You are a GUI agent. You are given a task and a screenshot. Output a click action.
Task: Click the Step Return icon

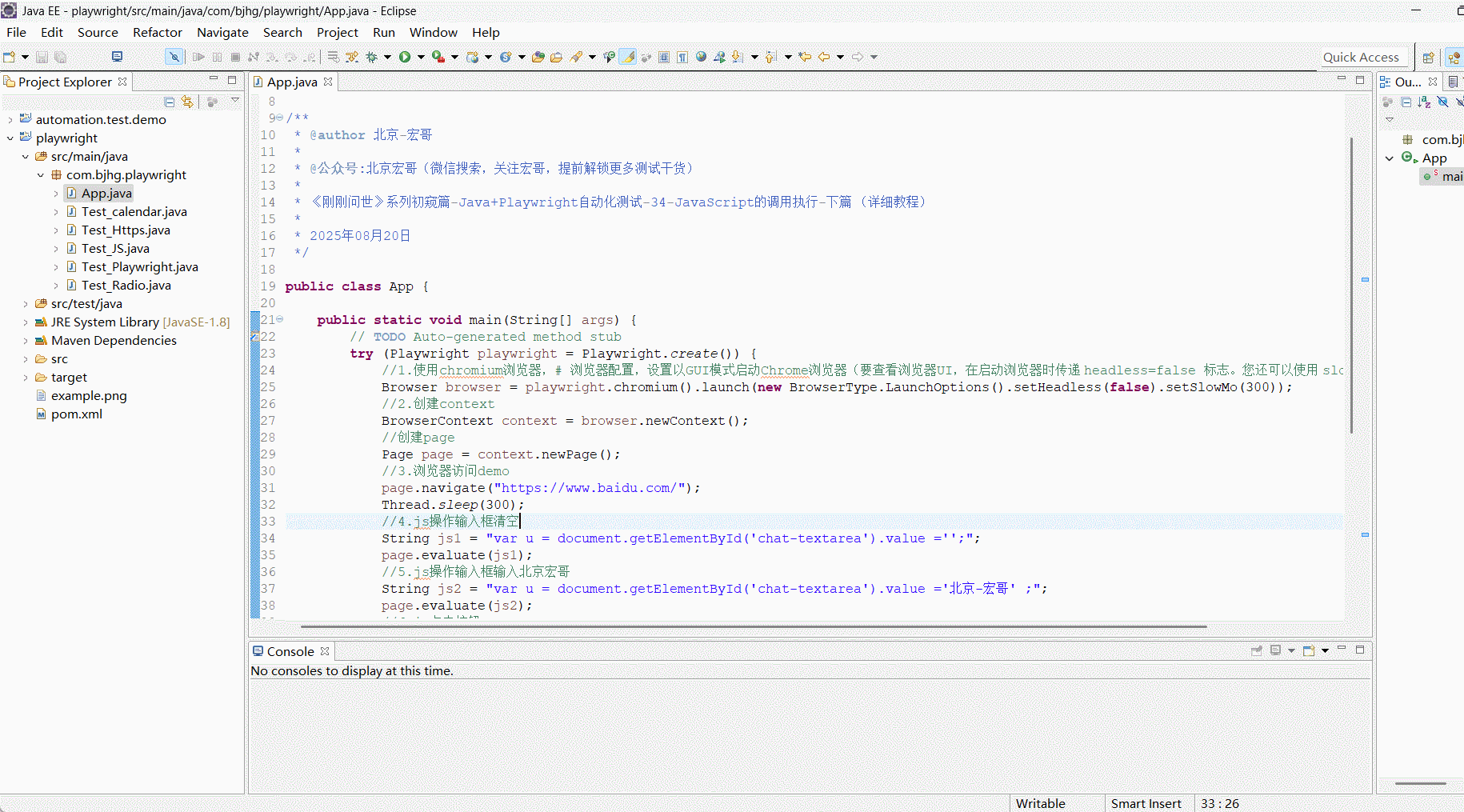309,57
